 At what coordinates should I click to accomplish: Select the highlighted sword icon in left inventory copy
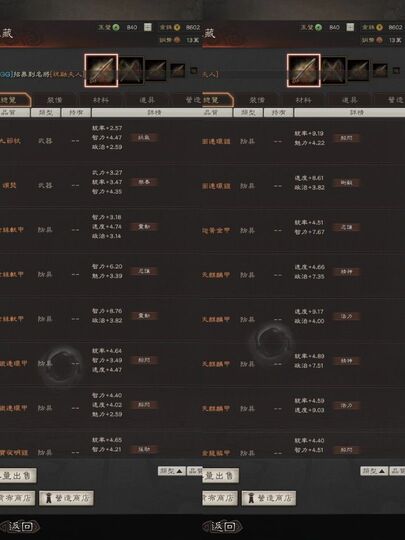tap(101, 70)
